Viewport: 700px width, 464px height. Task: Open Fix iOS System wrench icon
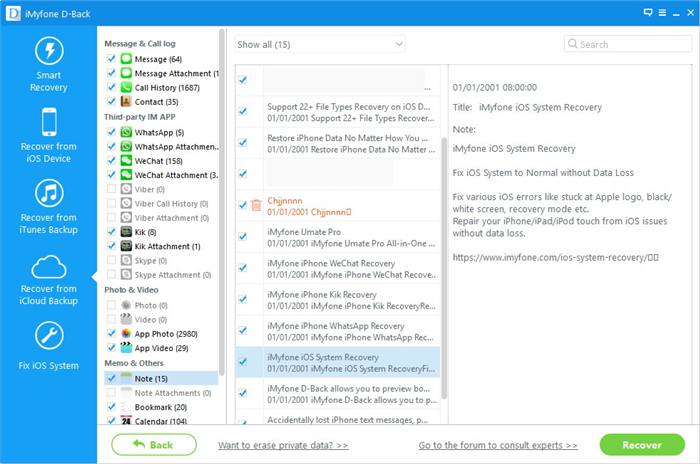(49, 336)
